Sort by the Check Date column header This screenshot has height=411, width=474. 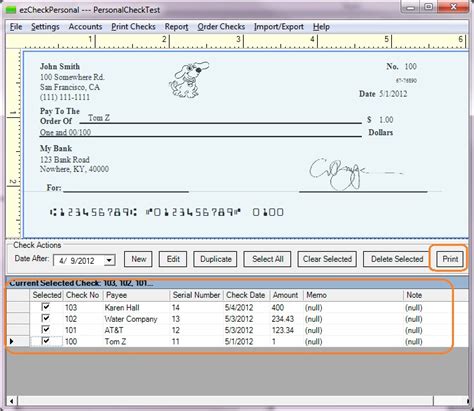[246, 295]
